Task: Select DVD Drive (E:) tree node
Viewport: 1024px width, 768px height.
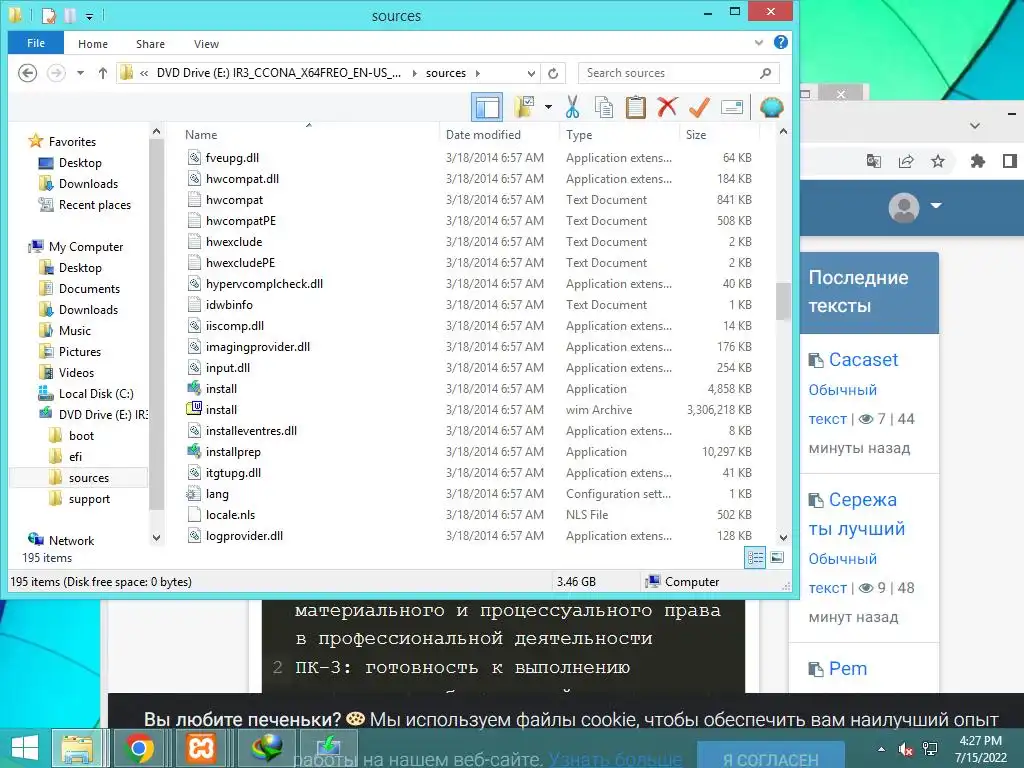Action: pyautogui.click(x=103, y=415)
